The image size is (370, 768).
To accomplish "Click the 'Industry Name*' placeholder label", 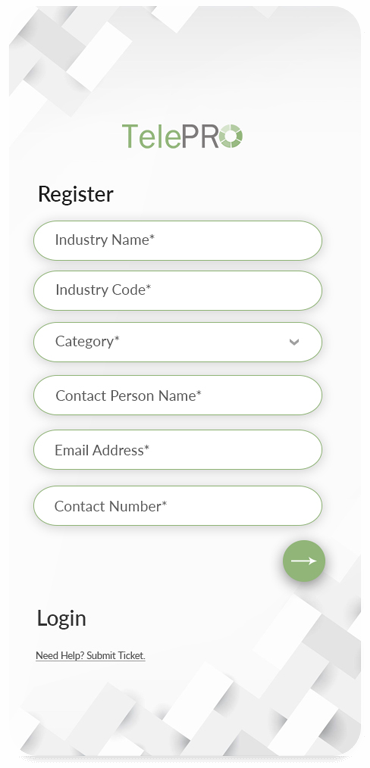I will 105,240.
